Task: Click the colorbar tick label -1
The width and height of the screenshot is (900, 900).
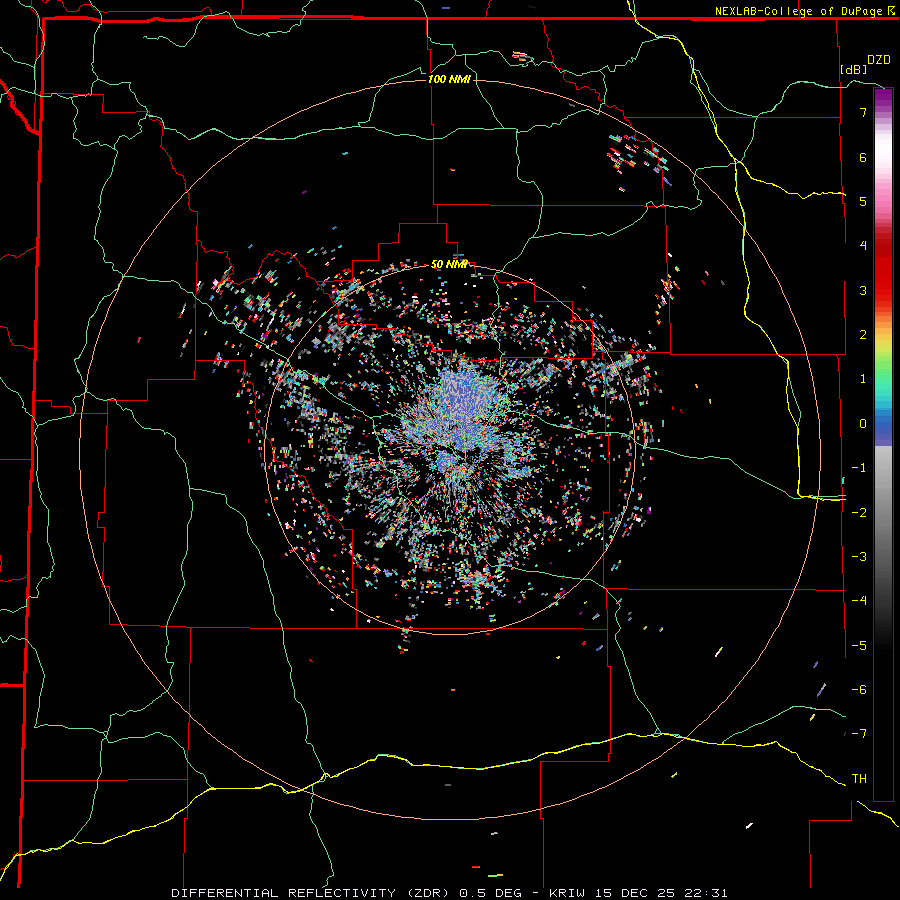Action: click(859, 468)
